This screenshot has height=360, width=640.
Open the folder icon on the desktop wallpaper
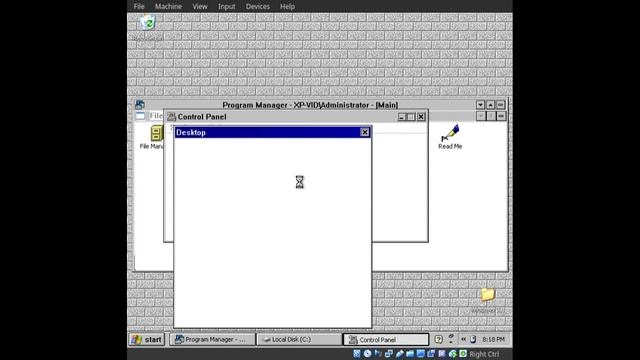pos(487,294)
